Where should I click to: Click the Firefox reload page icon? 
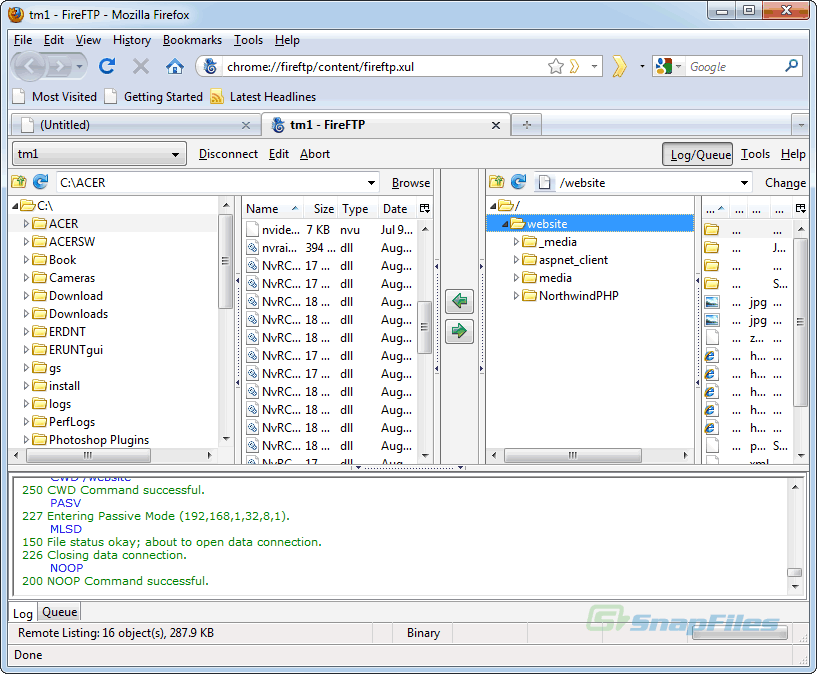[x=107, y=66]
